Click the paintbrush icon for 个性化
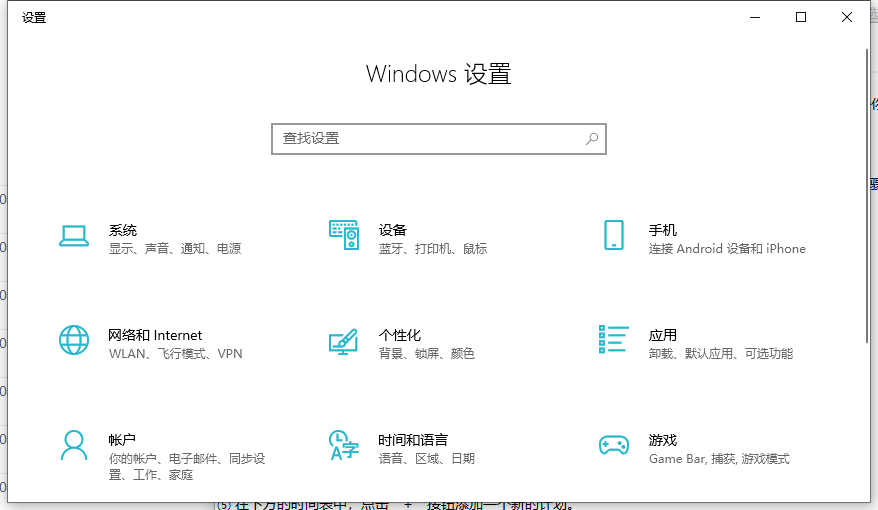This screenshot has width=878, height=510. [x=343, y=341]
